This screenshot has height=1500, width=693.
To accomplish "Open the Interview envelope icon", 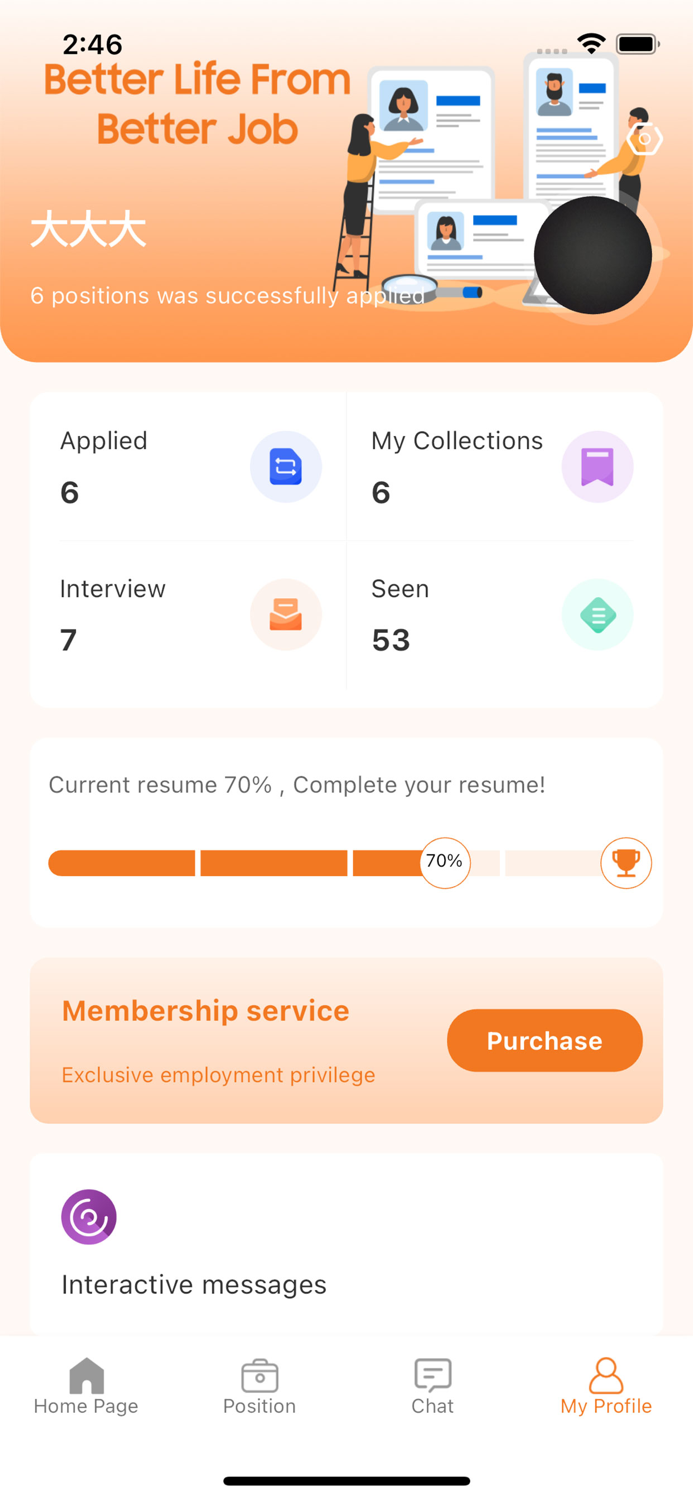I will [x=286, y=614].
